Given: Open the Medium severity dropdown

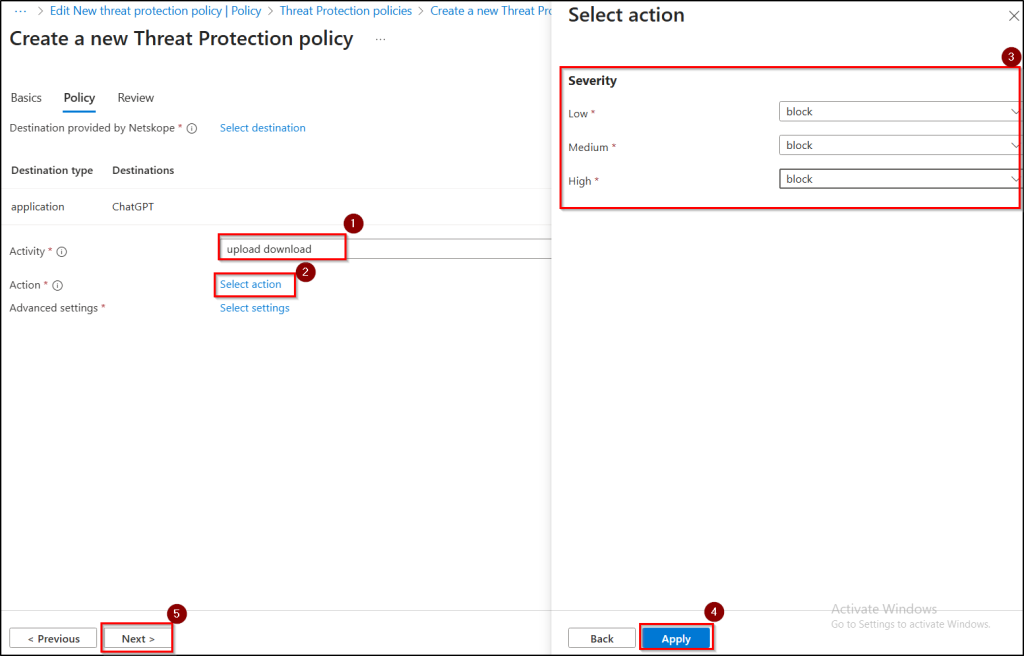Looking at the screenshot, I should [x=898, y=146].
